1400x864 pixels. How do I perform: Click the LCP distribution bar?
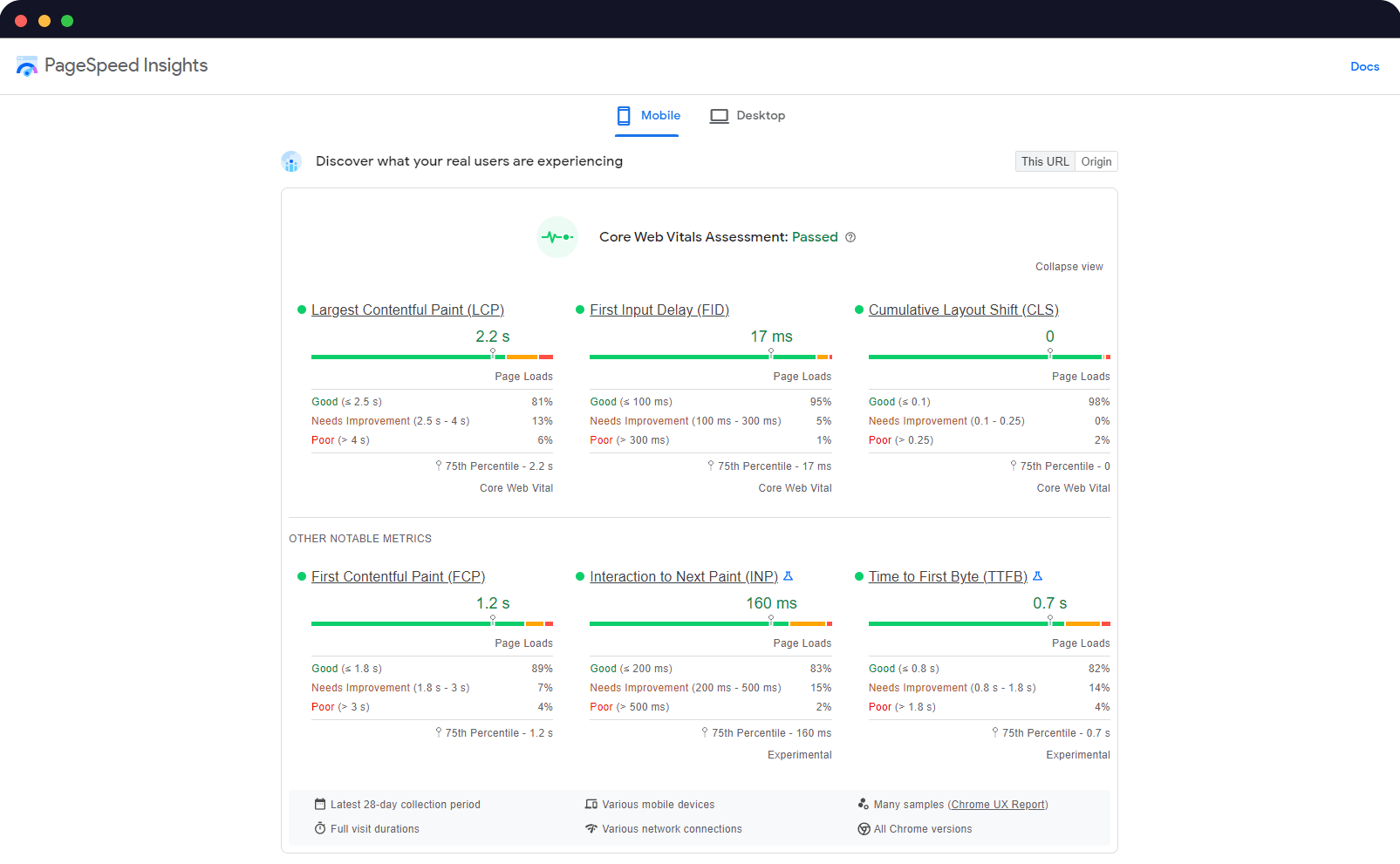[432, 357]
